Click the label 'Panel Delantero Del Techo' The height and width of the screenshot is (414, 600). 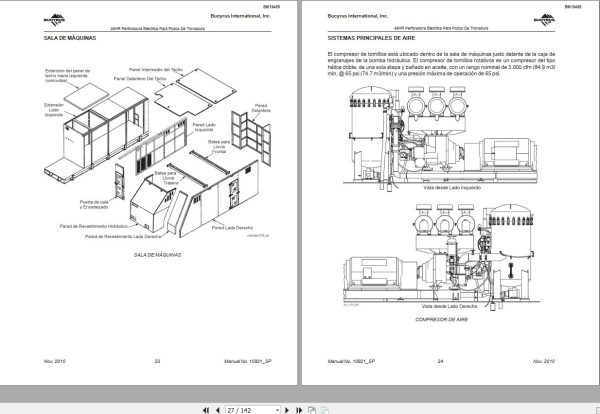click(x=140, y=78)
